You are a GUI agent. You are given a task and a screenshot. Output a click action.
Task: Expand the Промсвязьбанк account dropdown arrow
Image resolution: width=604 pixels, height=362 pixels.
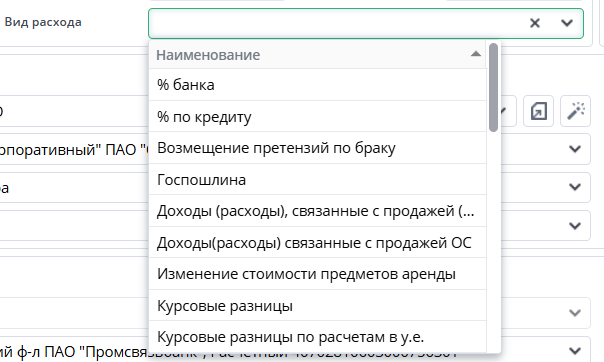pos(575,351)
